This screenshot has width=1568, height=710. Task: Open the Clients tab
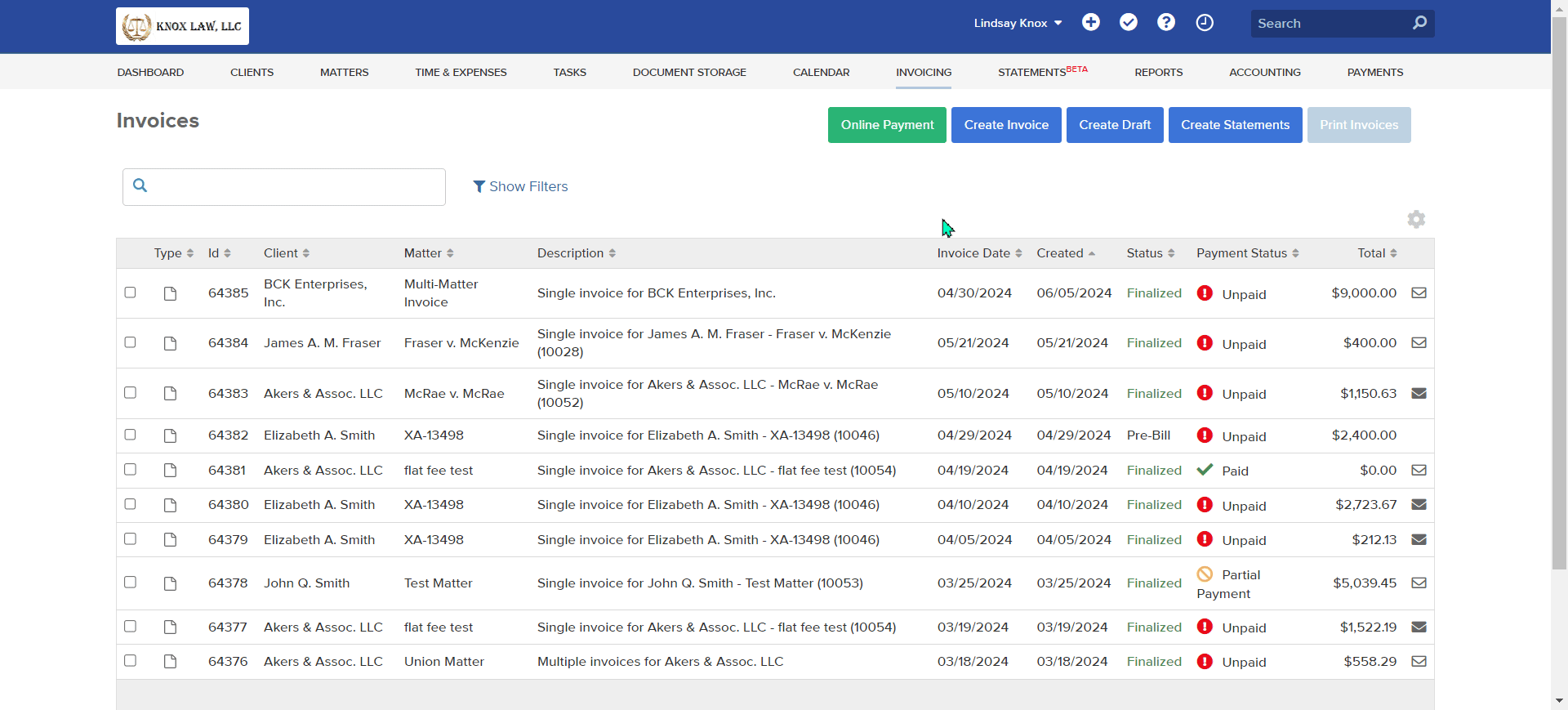(x=252, y=72)
